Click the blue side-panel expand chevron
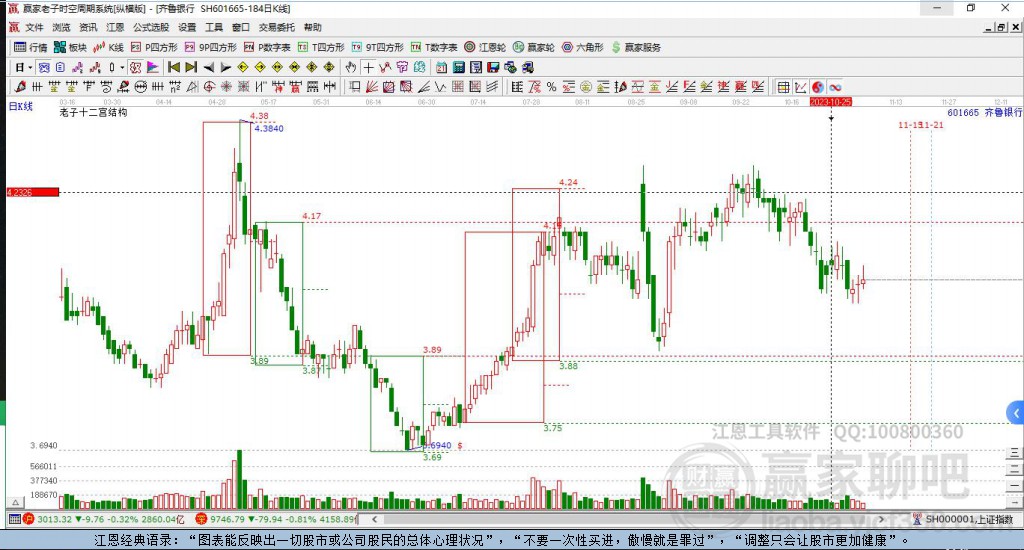1024x550 pixels. tap(1016, 413)
